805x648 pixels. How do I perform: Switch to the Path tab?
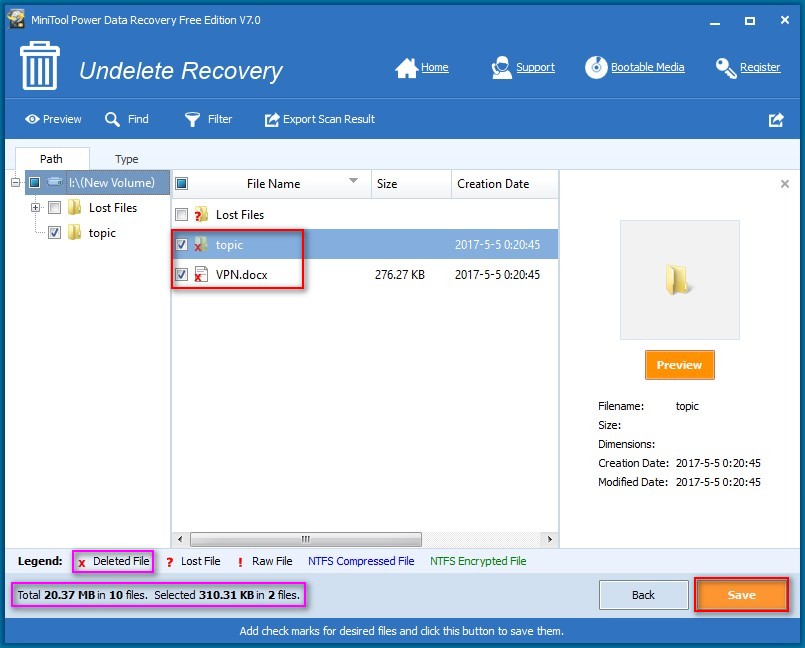(52, 159)
